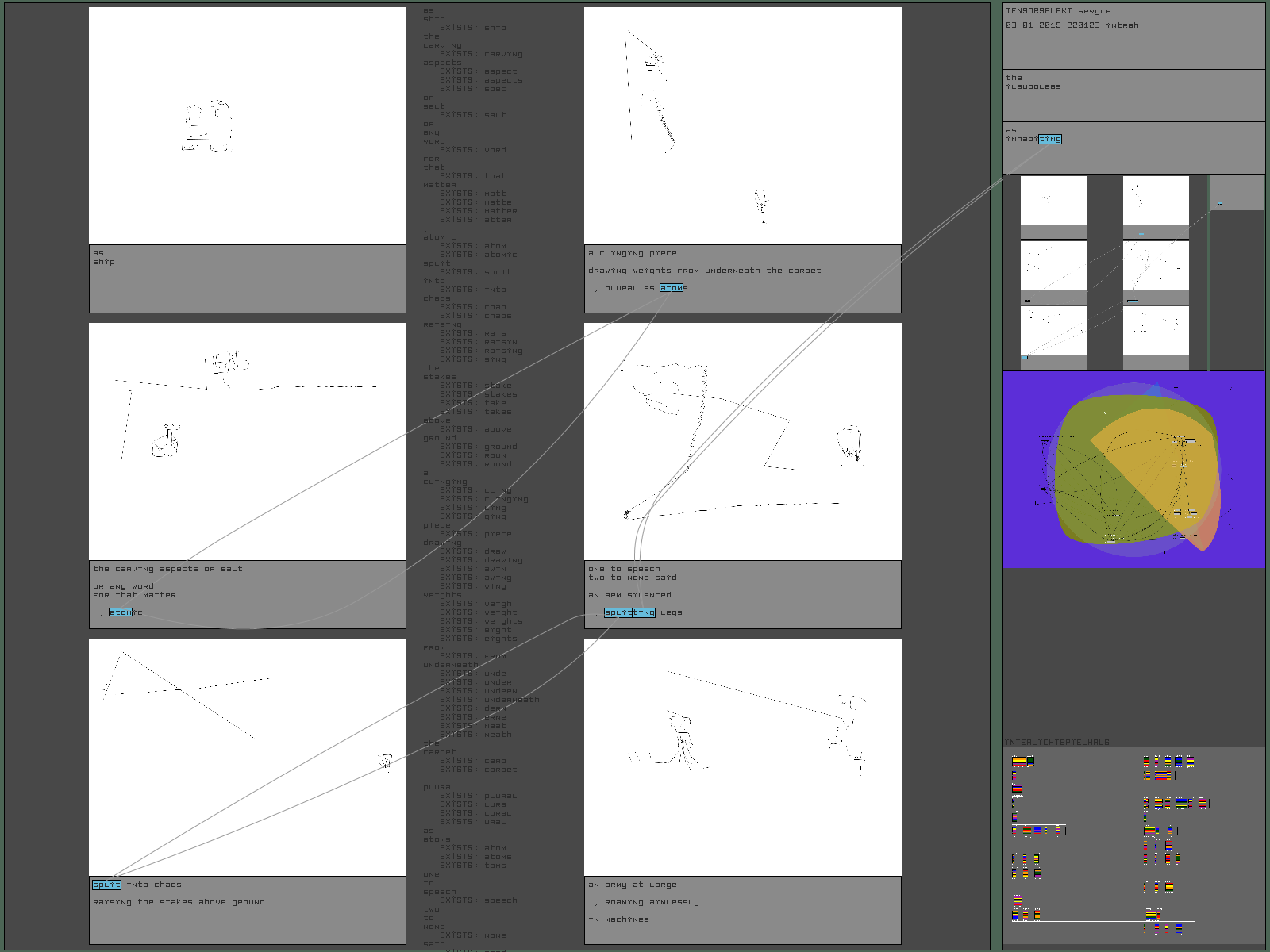1270x952 pixels.
Task: Click the TENSORSELEKT sewyle title bar
Action: pos(1133,10)
